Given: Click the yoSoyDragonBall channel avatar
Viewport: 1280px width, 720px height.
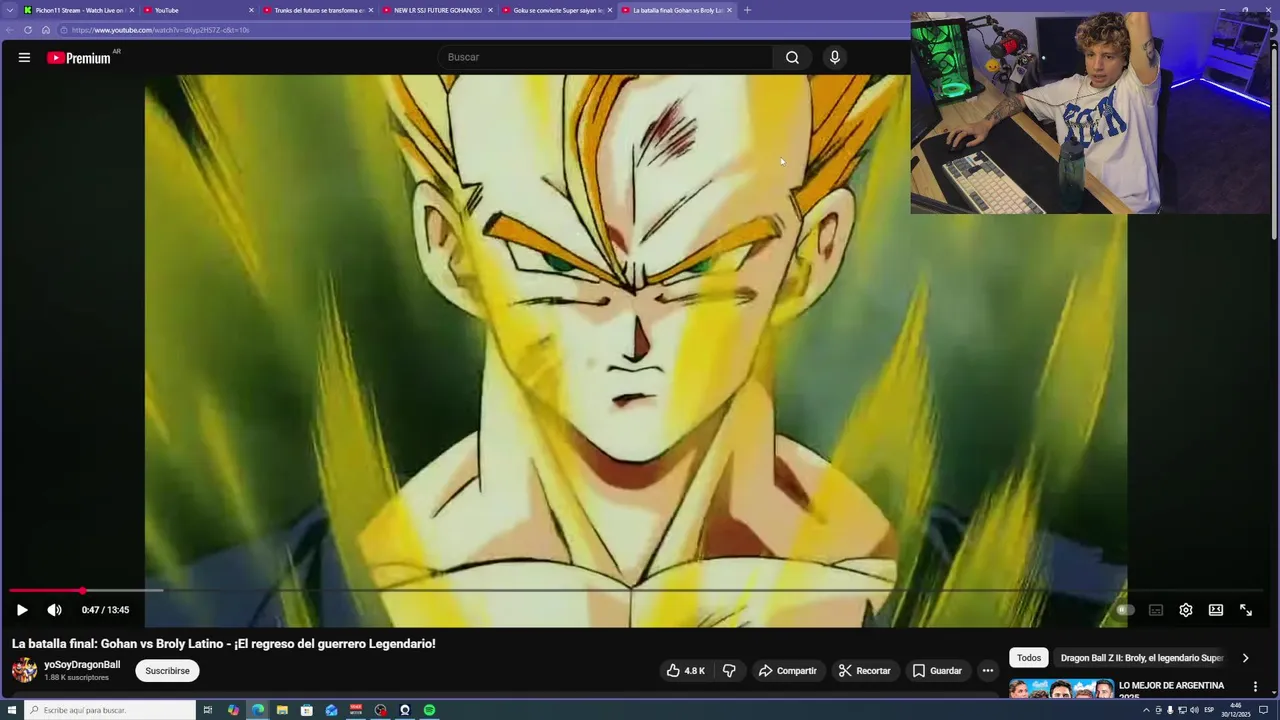Looking at the screenshot, I should [x=24, y=671].
